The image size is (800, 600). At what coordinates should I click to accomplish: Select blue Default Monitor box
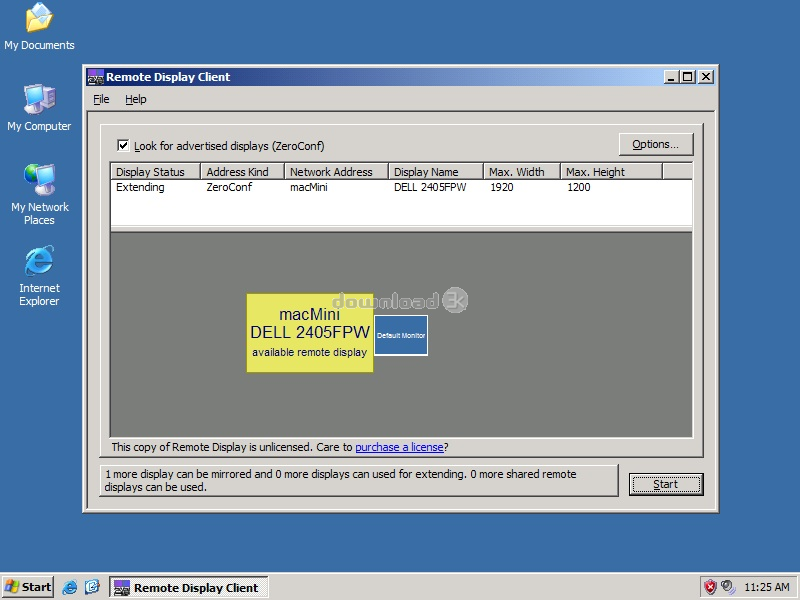[401, 335]
